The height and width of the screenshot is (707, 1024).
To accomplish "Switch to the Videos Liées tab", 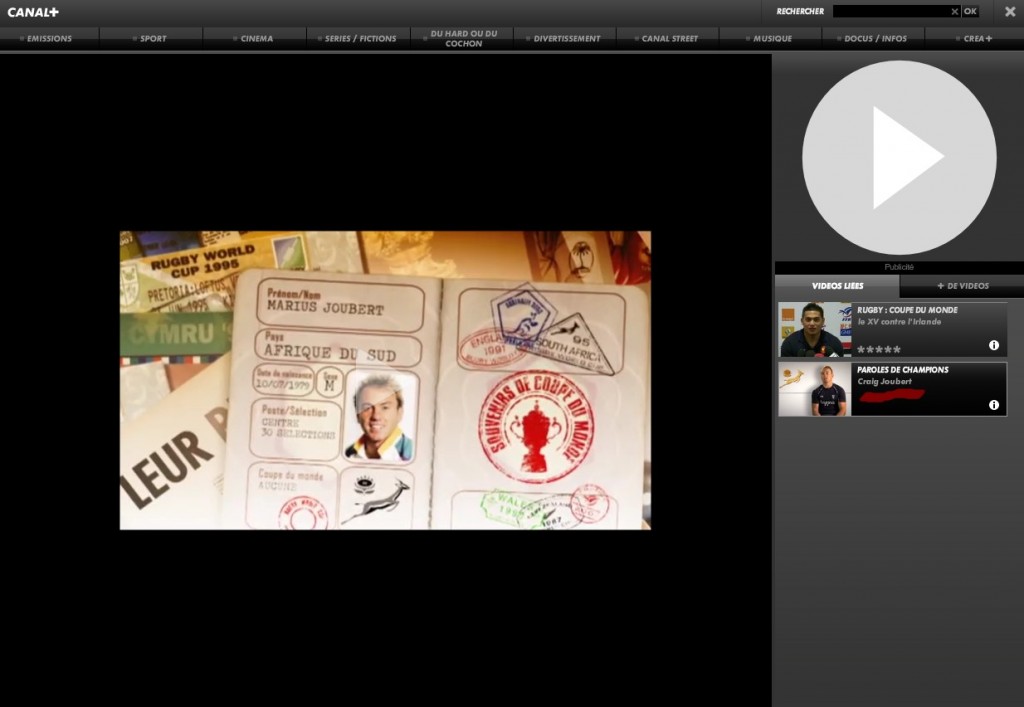I will tap(837, 286).
